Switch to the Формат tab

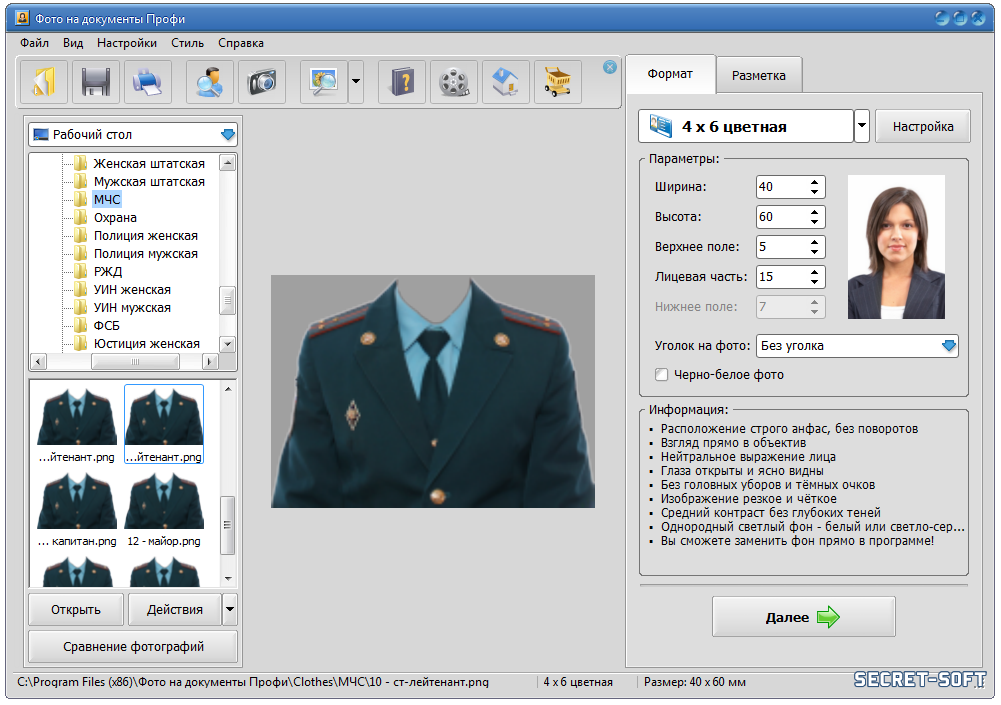coord(670,74)
